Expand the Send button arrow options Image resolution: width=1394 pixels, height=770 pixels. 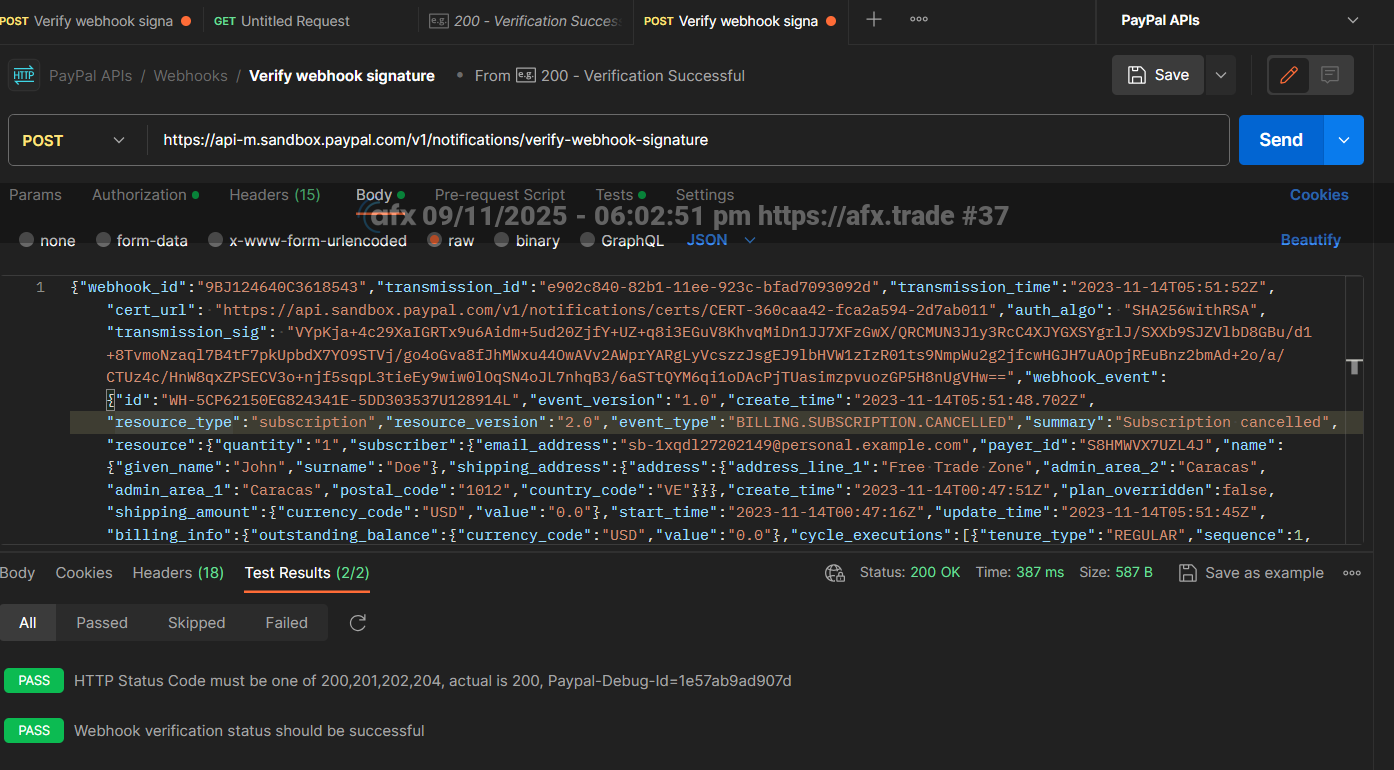point(1344,140)
